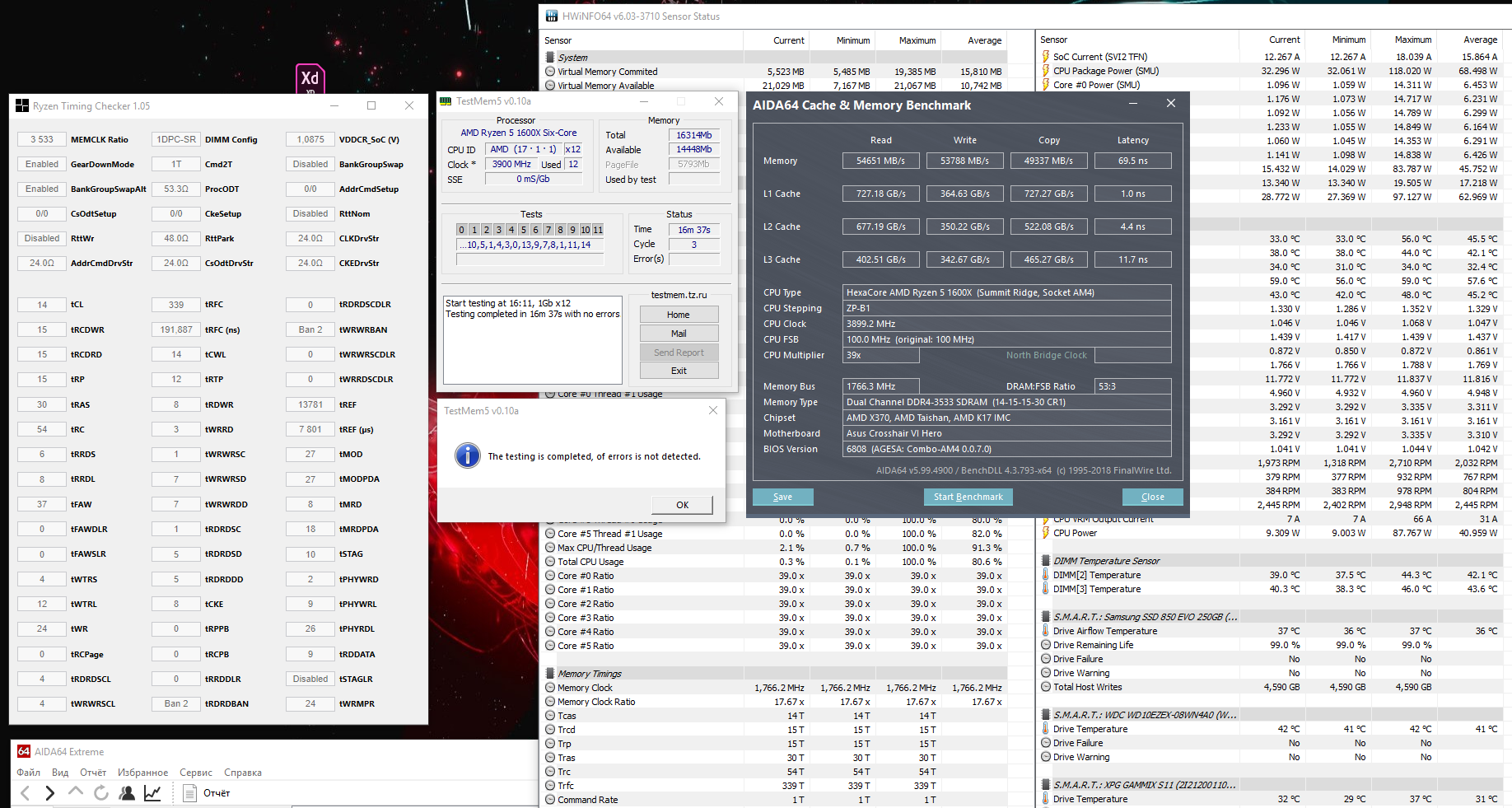This screenshot has width=1512, height=808.
Task: Click the CPU Package Power lightning icon
Action: click(x=1046, y=71)
